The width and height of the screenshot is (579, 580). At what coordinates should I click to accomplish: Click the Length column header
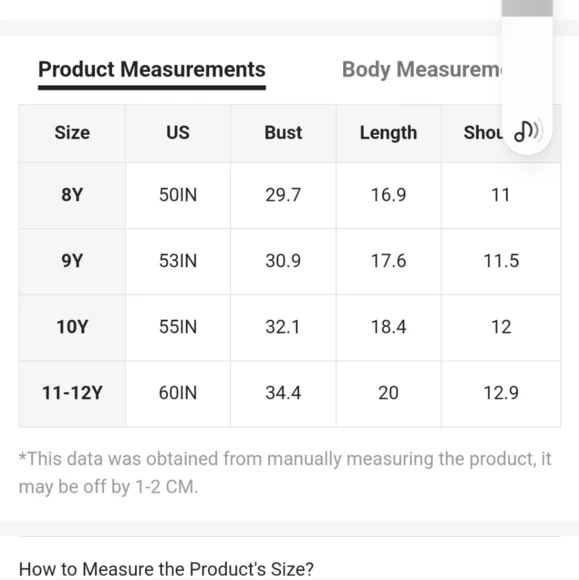tap(388, 133)
